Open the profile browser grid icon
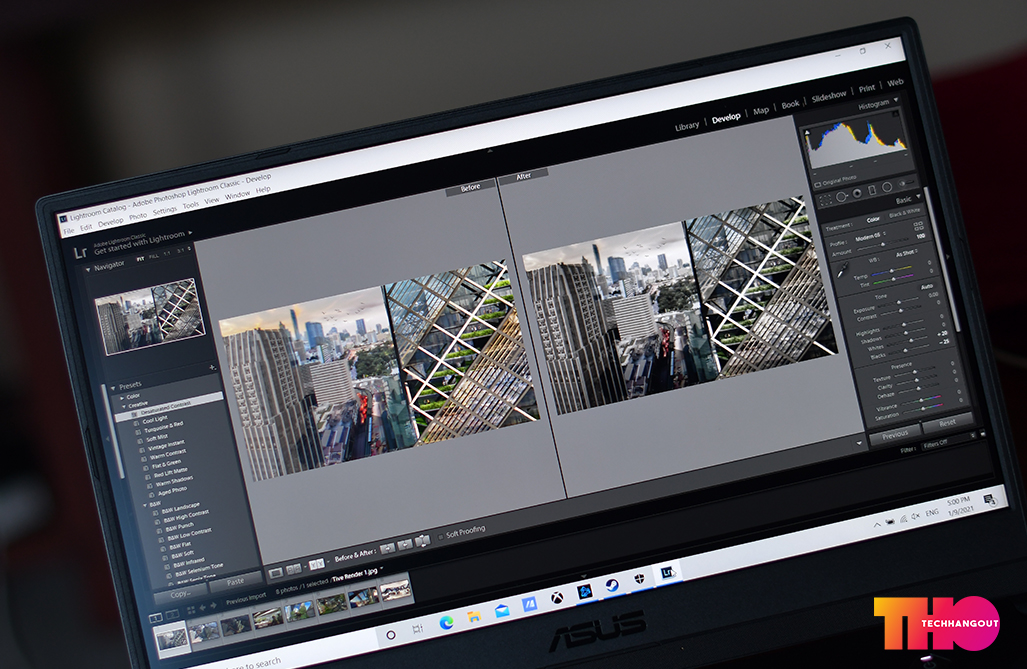This screenshot has width=1027, height=669. click(918, 226)
